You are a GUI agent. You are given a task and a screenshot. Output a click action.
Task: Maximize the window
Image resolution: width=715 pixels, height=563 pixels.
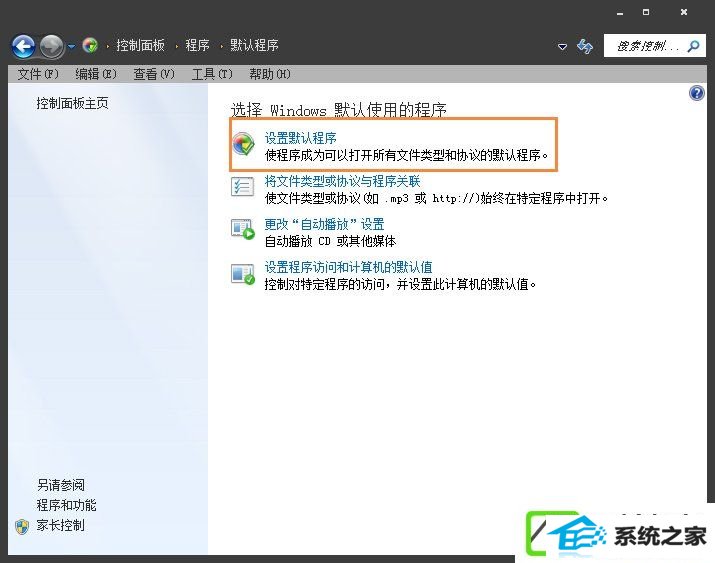646,12
